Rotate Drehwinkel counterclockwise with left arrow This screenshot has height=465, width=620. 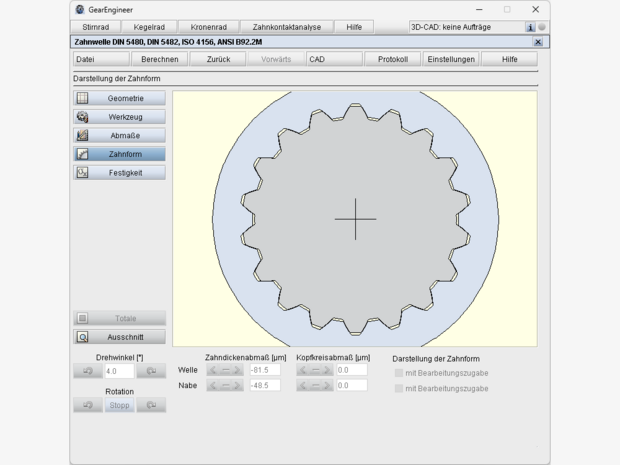86,371
